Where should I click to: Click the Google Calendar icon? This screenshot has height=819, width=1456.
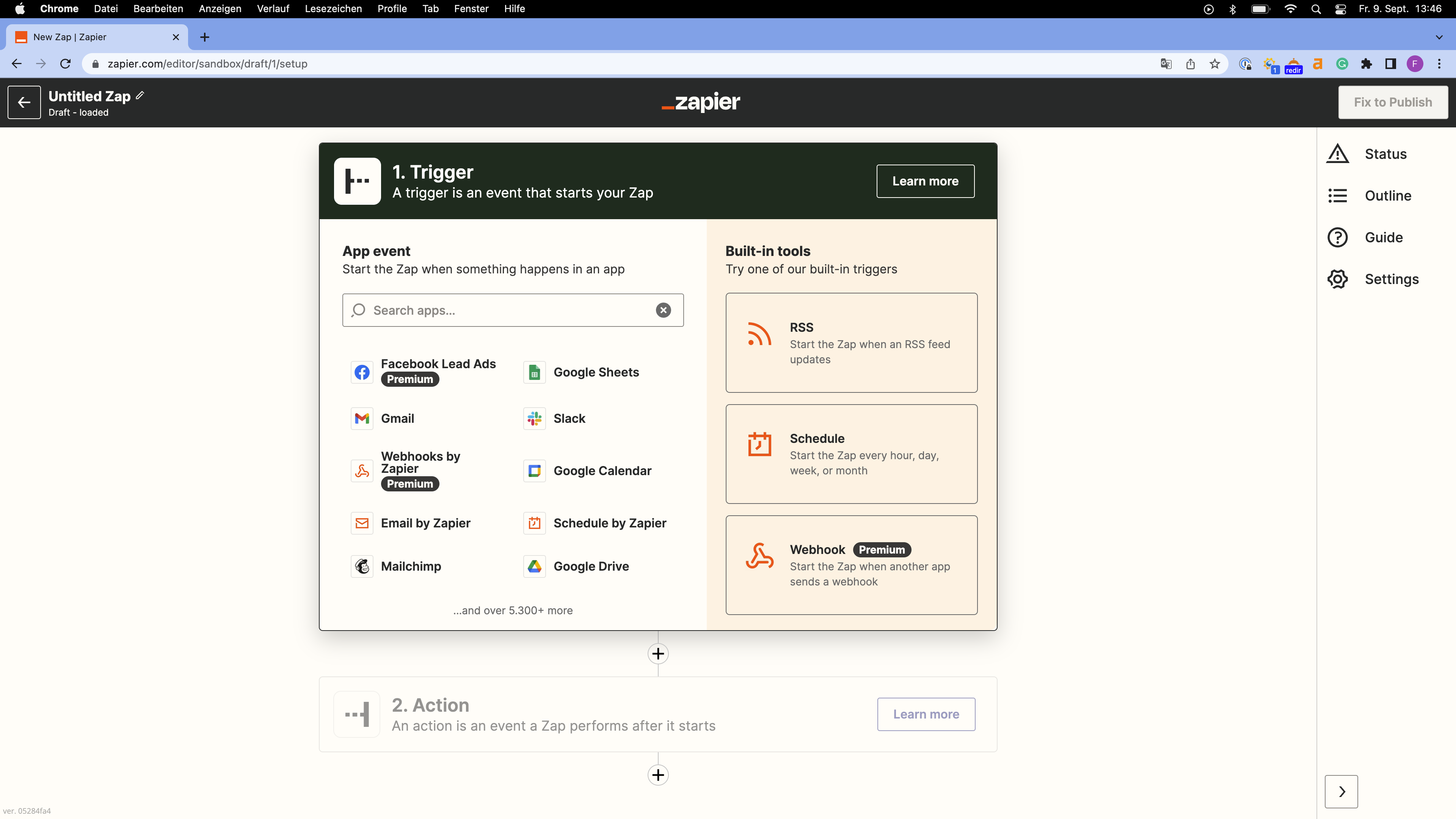[x=534, y=470]
